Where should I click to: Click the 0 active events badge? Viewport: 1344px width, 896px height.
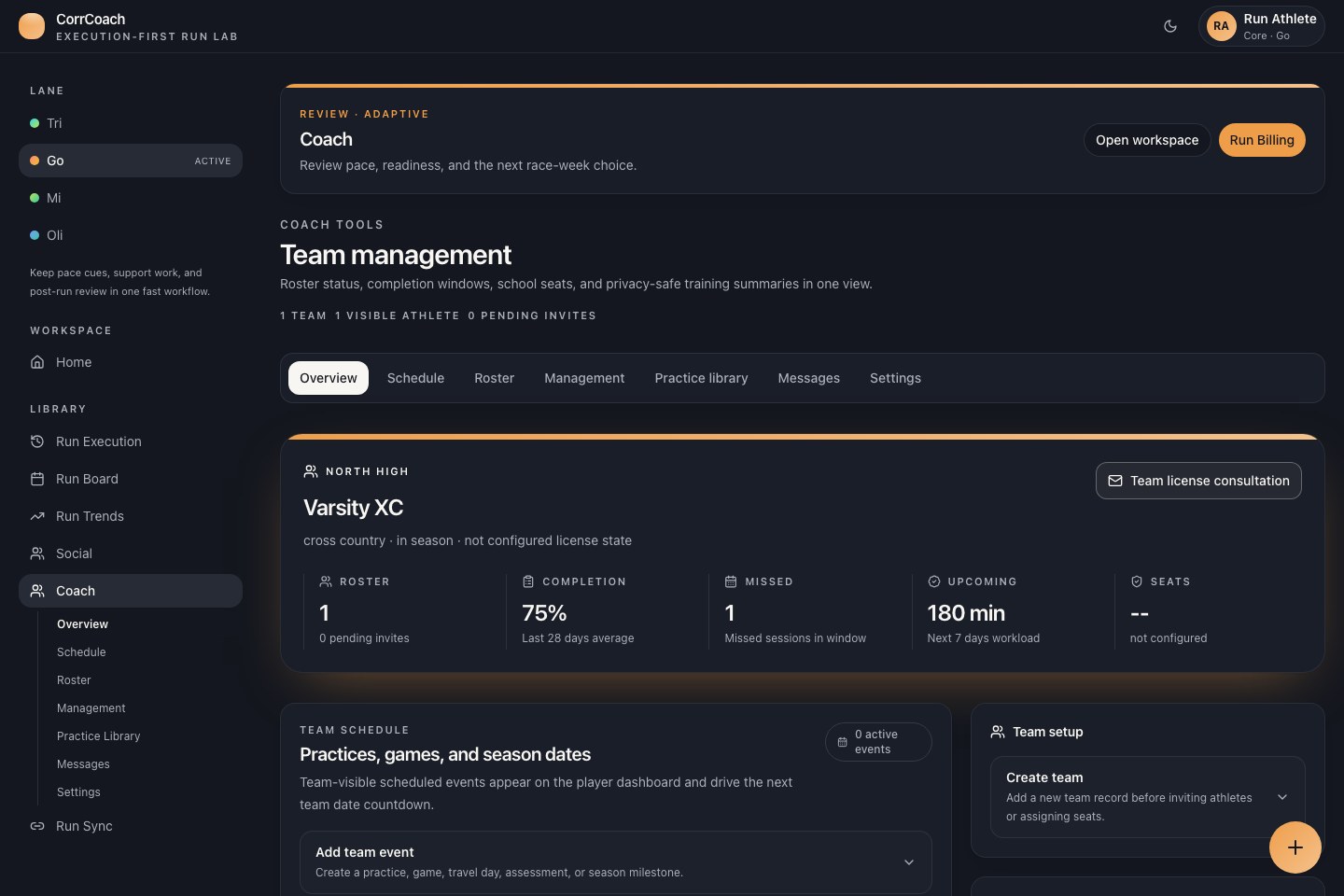(878, 742)
